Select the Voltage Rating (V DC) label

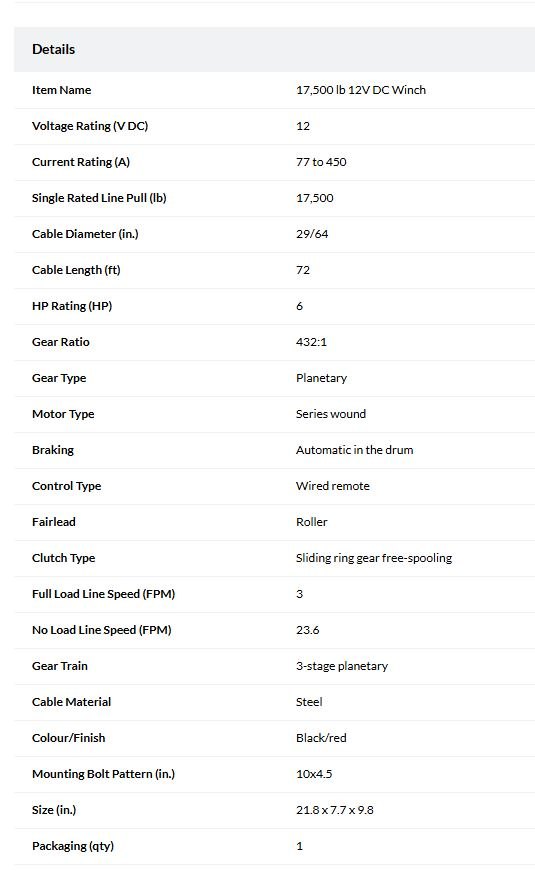[x=90, y=126]
